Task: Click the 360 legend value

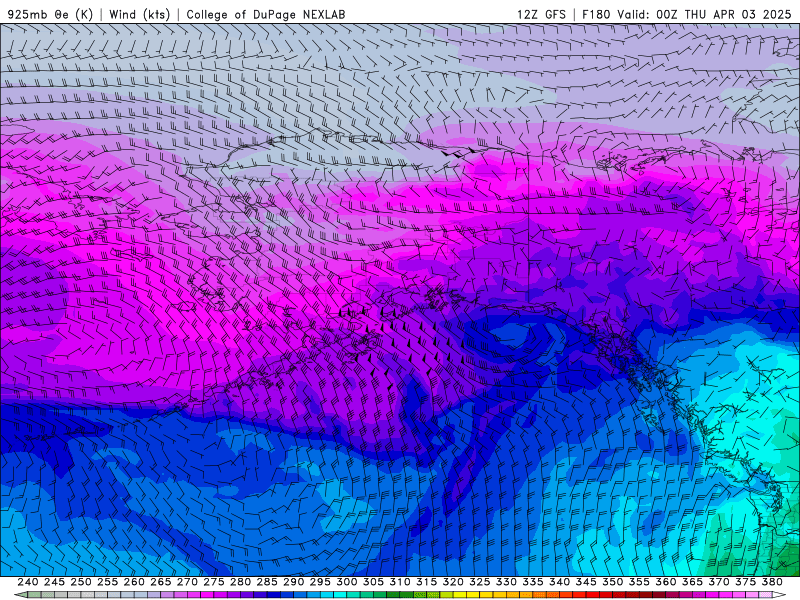Action: (666, 582)
